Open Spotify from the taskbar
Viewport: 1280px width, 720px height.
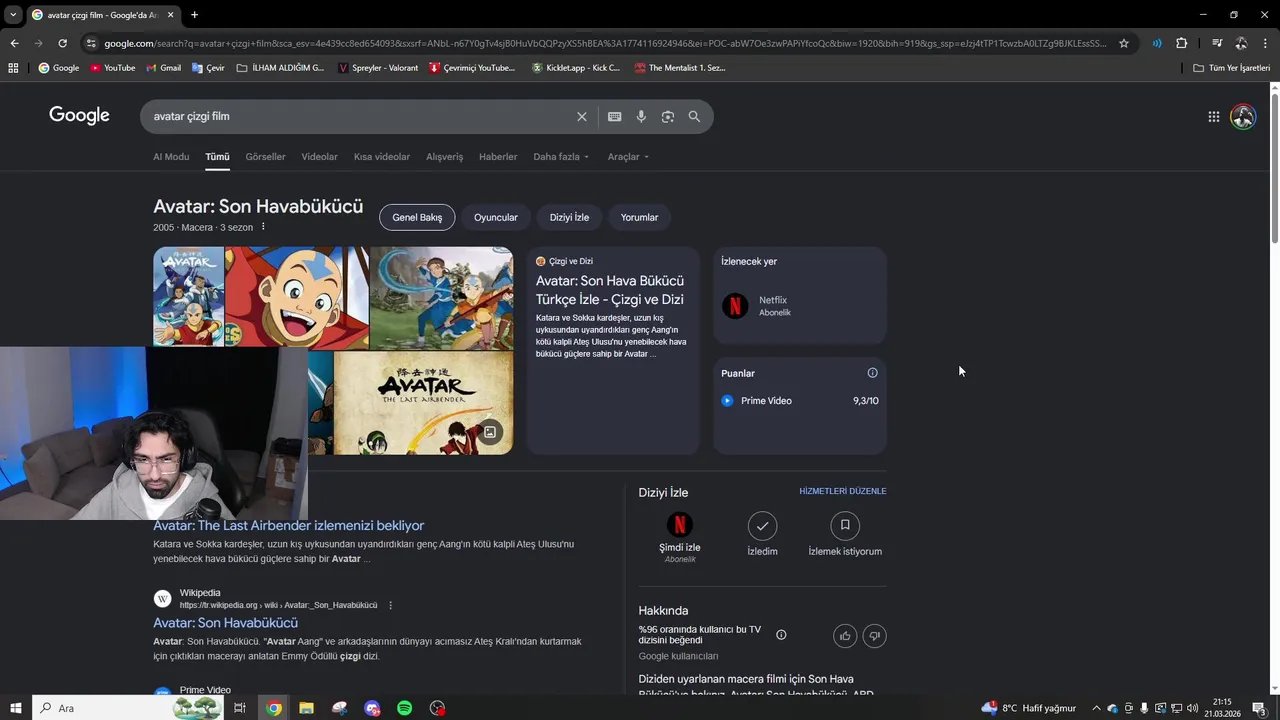click(x=405, y=708)
